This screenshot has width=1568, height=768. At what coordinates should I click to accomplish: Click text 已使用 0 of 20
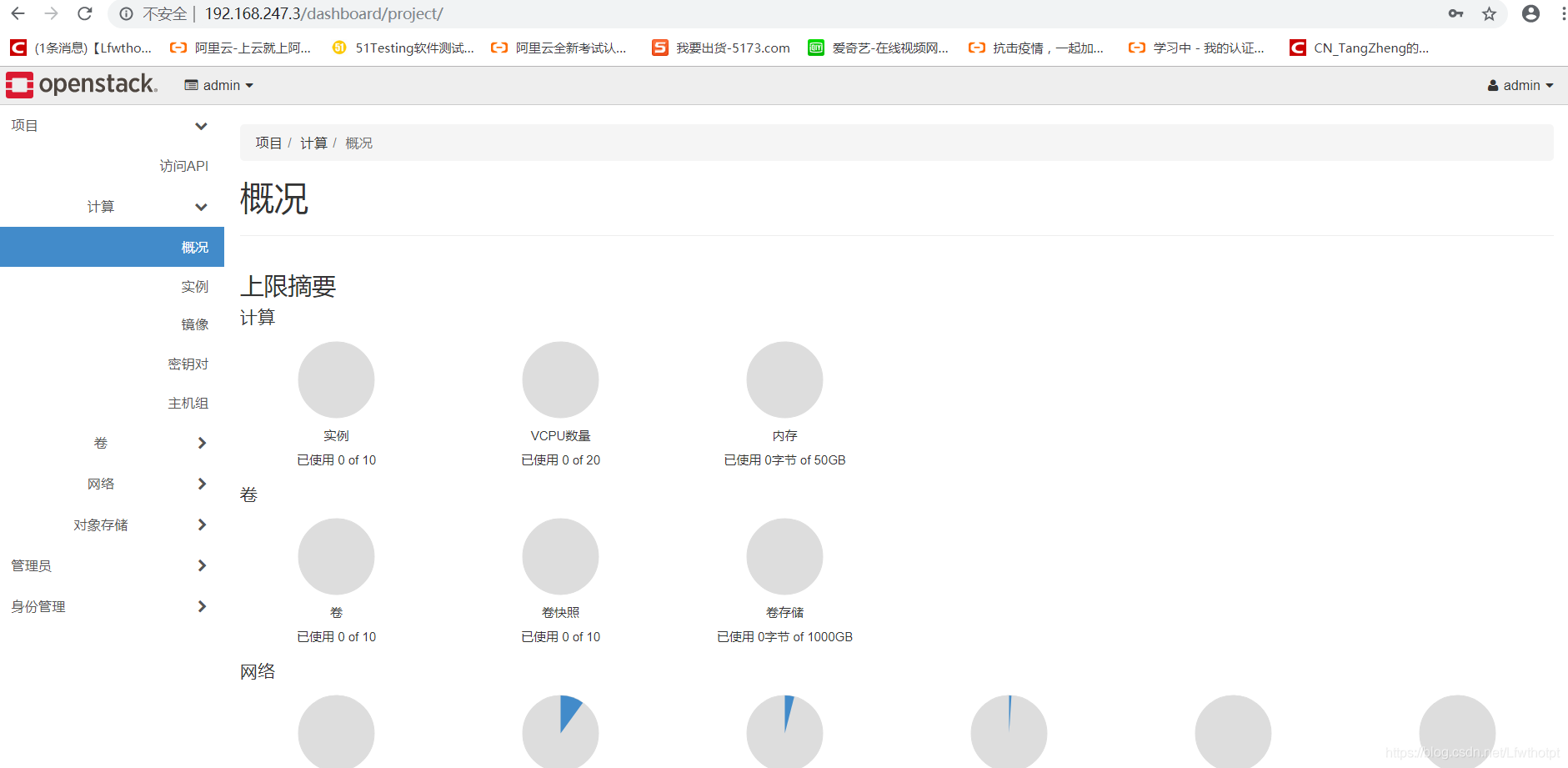[x=560, y=460]
